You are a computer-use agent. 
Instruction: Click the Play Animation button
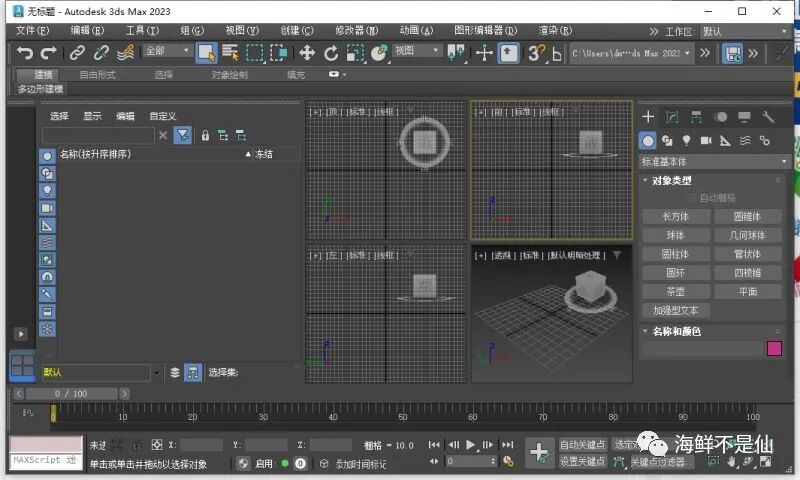(x=470, y=445)
